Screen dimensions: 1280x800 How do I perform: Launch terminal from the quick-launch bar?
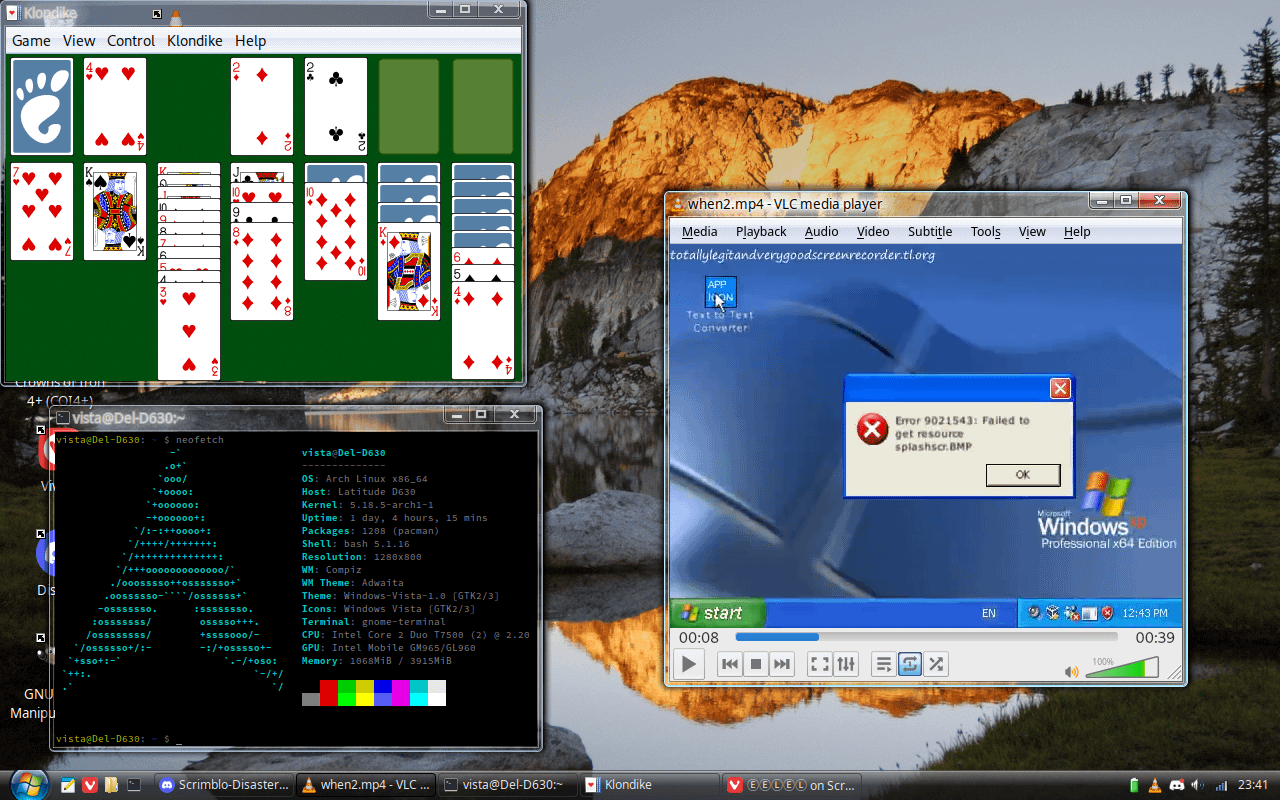pos(134,785)
